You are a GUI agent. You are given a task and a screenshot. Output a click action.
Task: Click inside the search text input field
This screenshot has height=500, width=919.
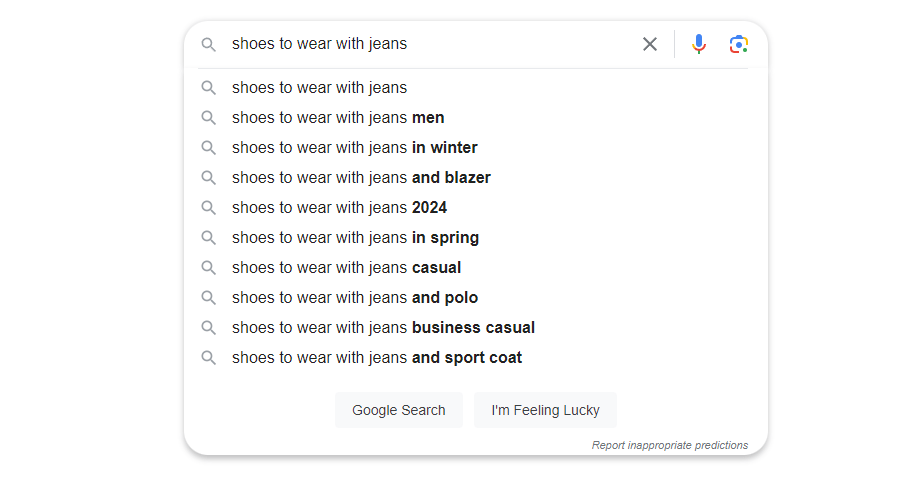tap(431, 44)
